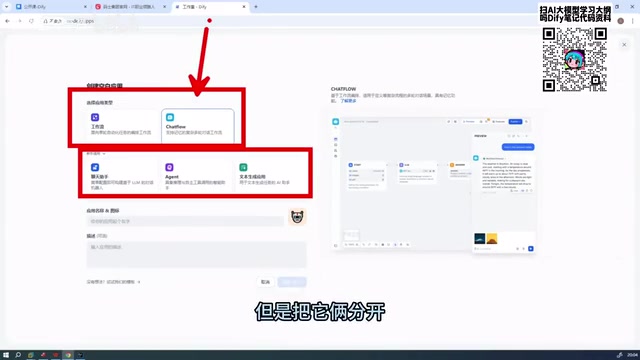
Task: Open a new browser tab
Action: click(256, 7)
